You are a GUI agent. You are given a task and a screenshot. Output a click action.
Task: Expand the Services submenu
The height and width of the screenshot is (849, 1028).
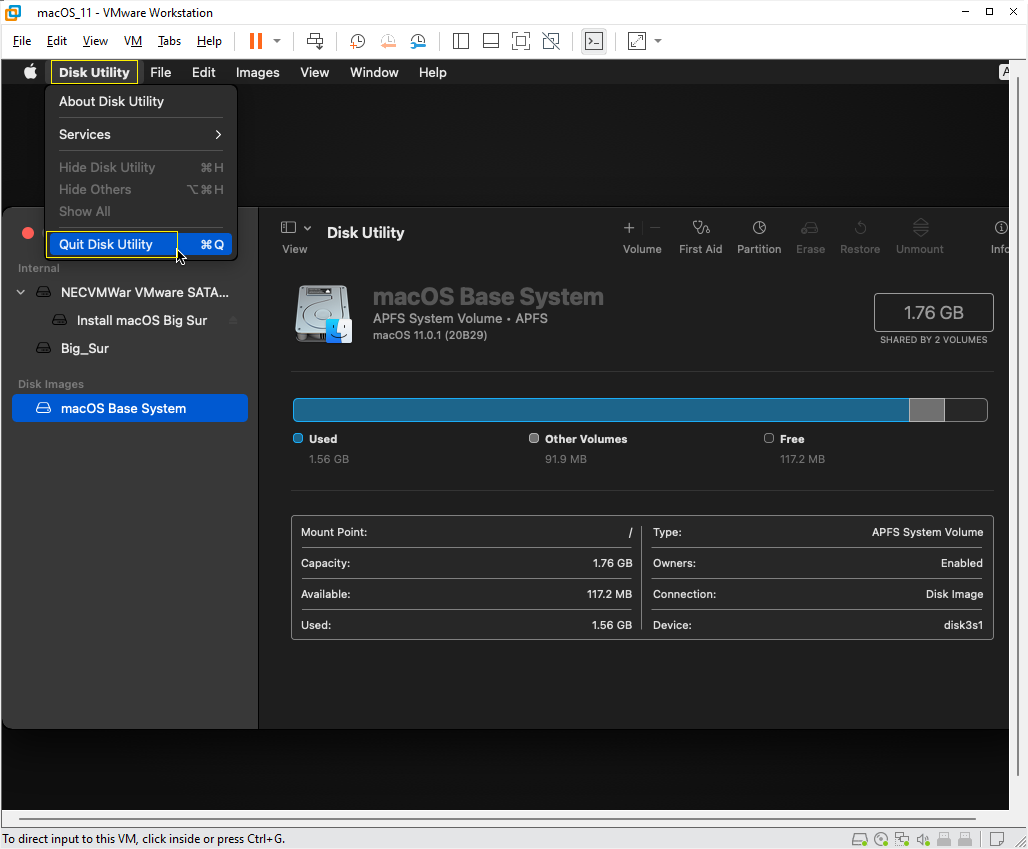pyautogui.click(x=141, y=134)
